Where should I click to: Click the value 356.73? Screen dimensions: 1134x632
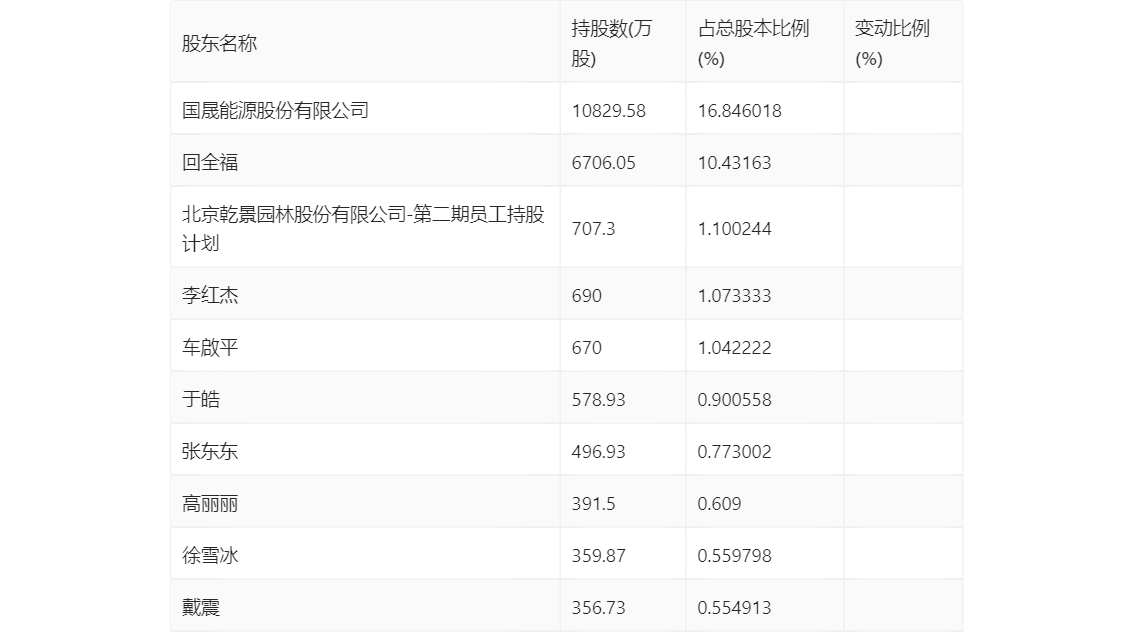598,608
